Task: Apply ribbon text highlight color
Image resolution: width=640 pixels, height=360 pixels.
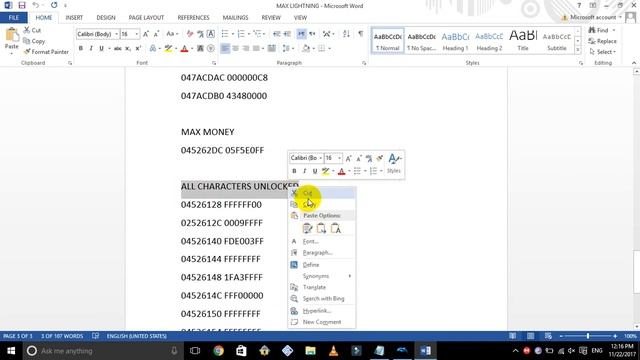Action: pos(168,49)
